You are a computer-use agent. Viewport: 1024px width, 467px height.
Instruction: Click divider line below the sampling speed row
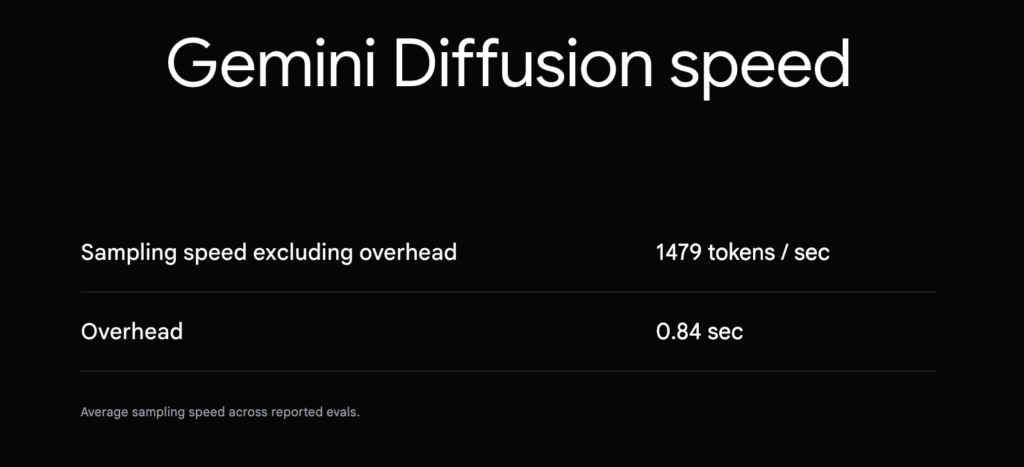[x=508, y=291]
